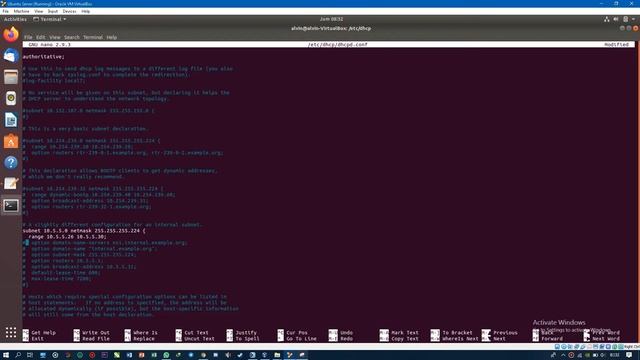Click the 'To Bracket' nano shortcut
Image resolution: width=640 pixels, height=360 pixels.
(452, 333)
